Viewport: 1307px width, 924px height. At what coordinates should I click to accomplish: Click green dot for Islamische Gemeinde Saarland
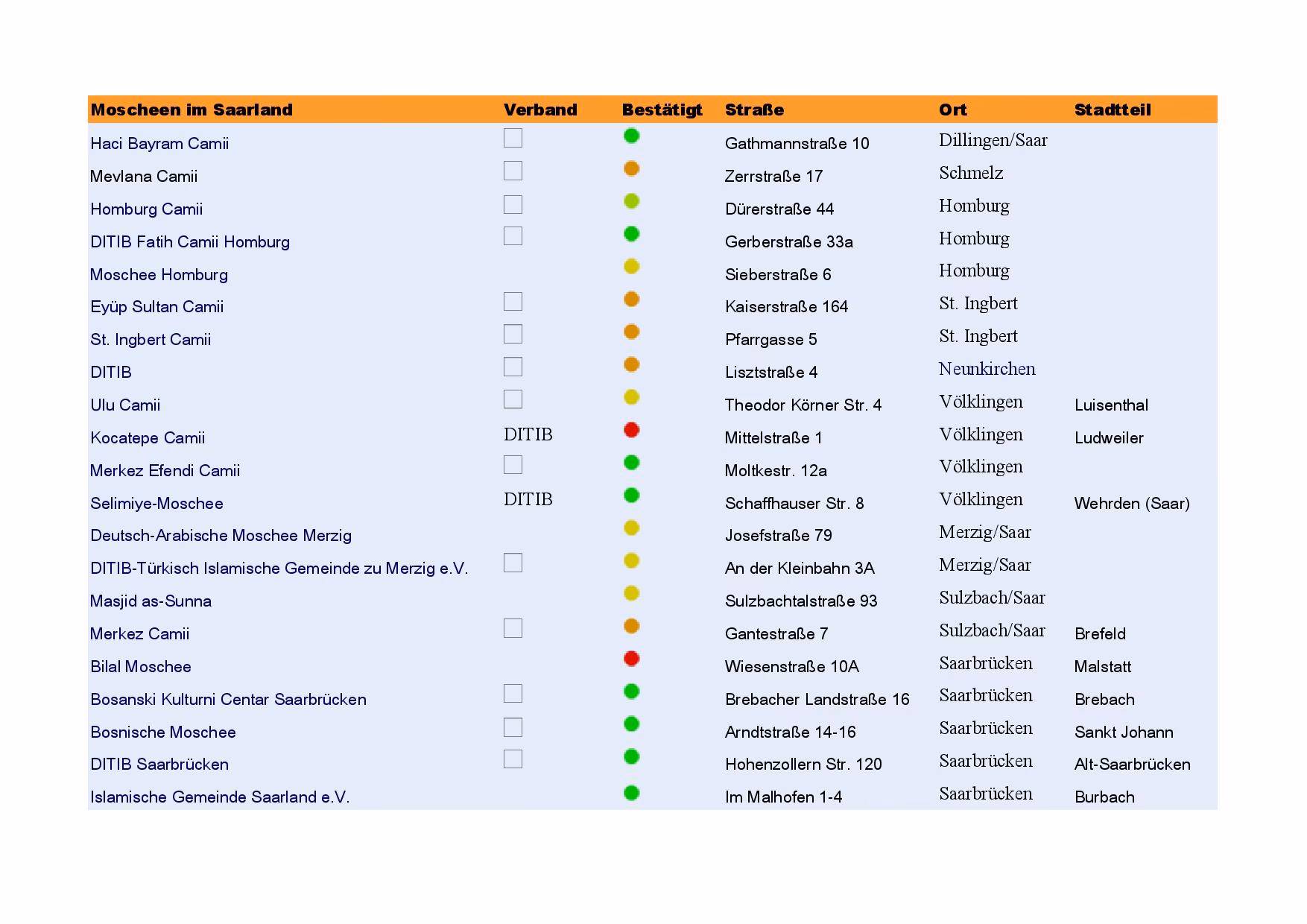631,793
